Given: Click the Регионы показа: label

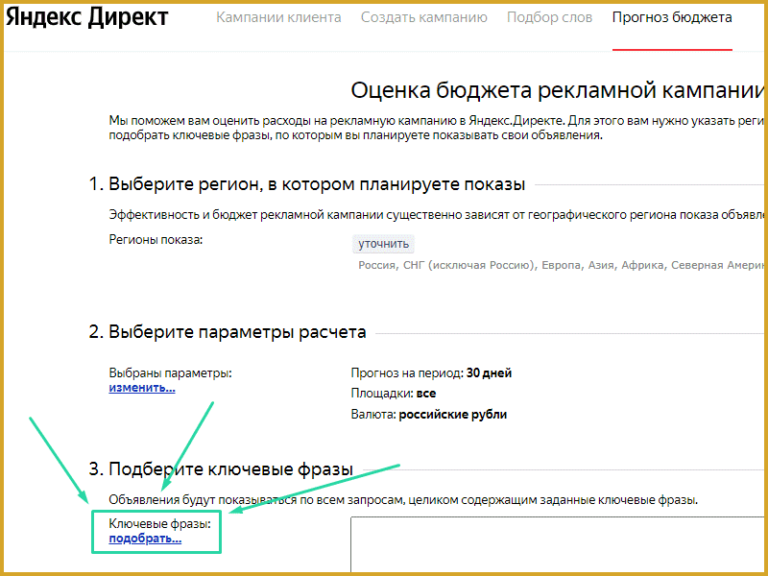Looking at the screenshot, I should click(x=156, y=240).
